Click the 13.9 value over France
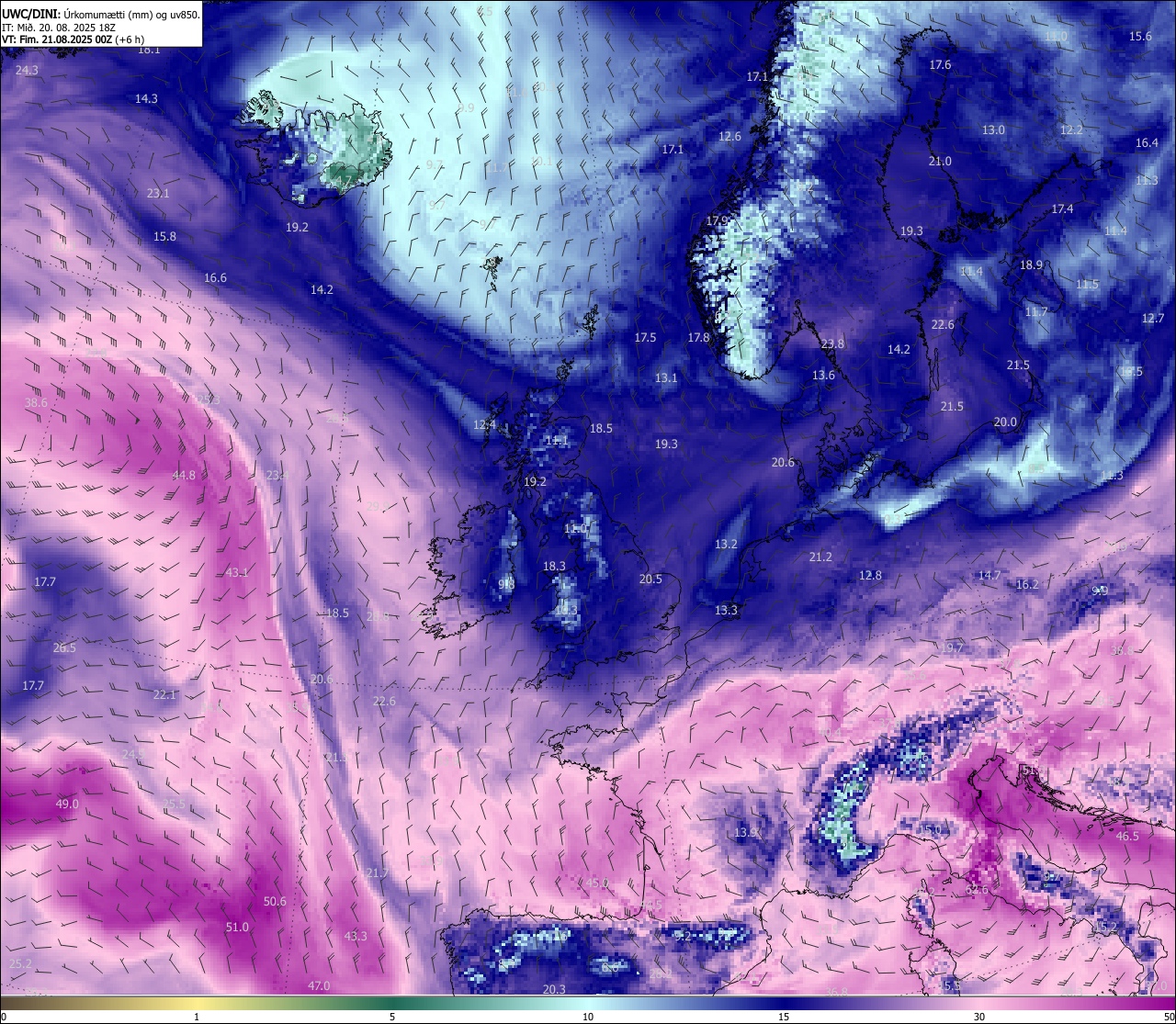1176x1024 pixels. [x=747, y=832]
